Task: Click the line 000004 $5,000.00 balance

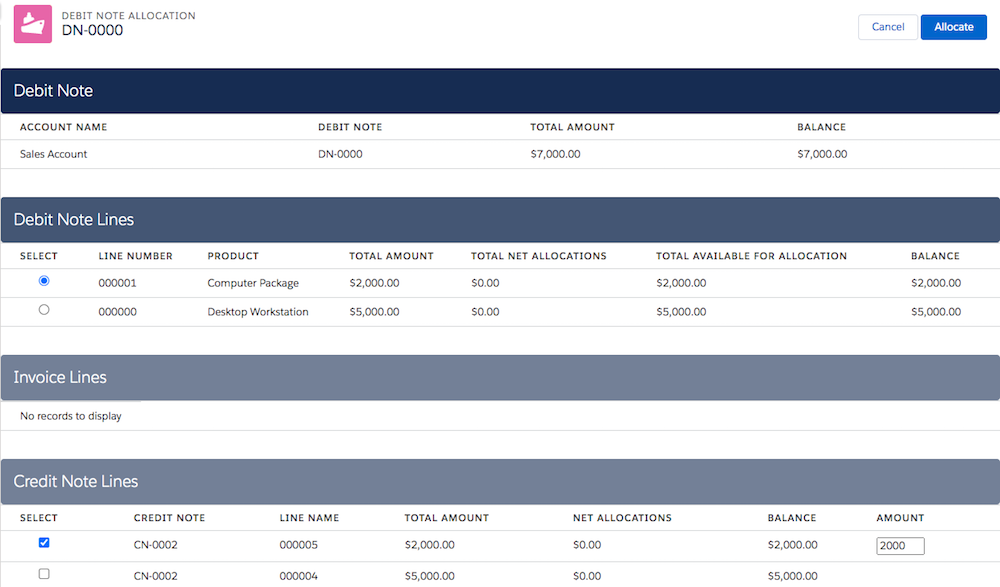Action: [793, 576]
